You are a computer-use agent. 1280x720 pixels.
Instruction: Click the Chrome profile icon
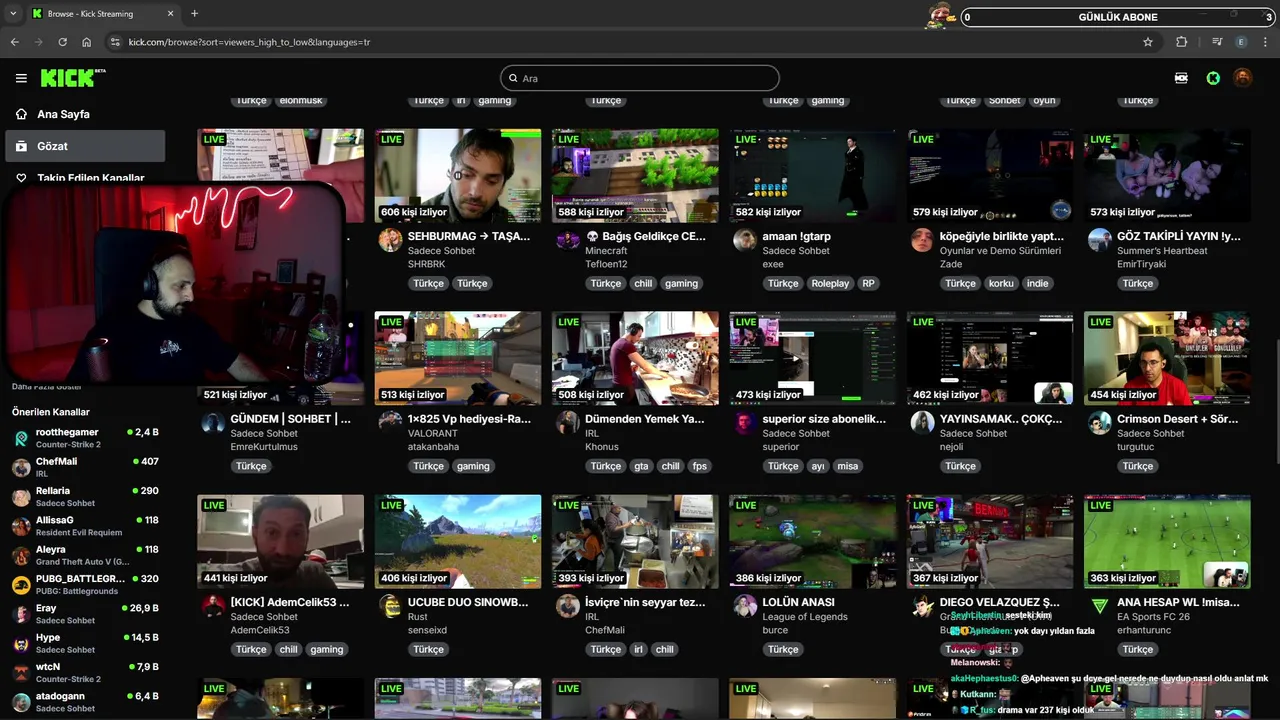1241,42
